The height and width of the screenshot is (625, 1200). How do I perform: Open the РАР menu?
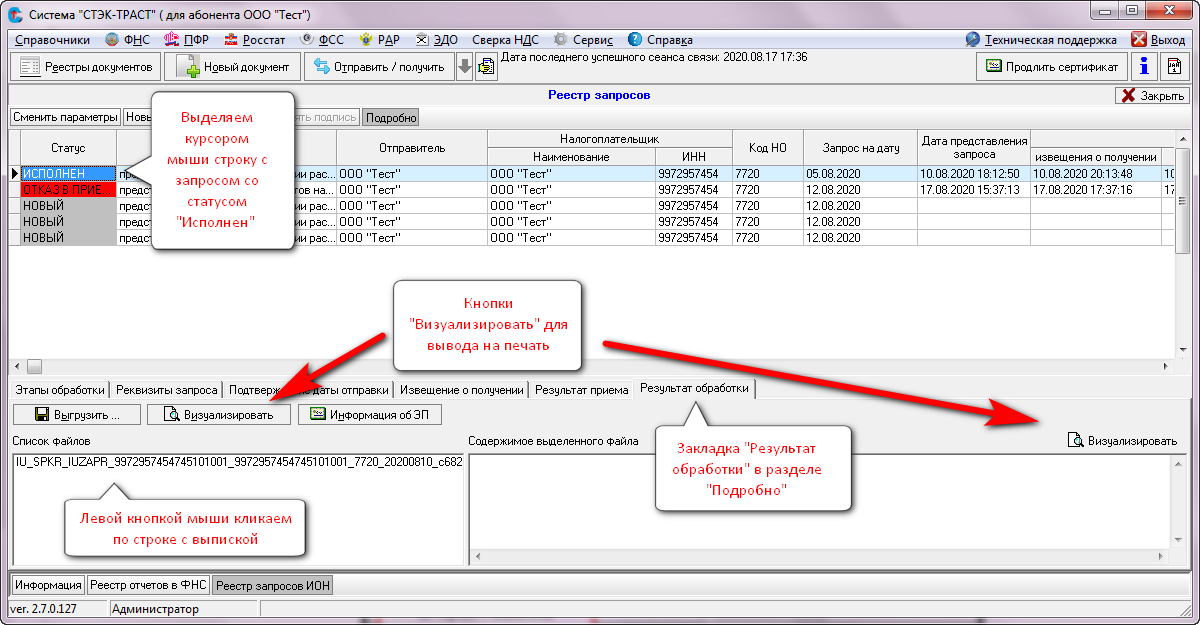tap(380, 40)
